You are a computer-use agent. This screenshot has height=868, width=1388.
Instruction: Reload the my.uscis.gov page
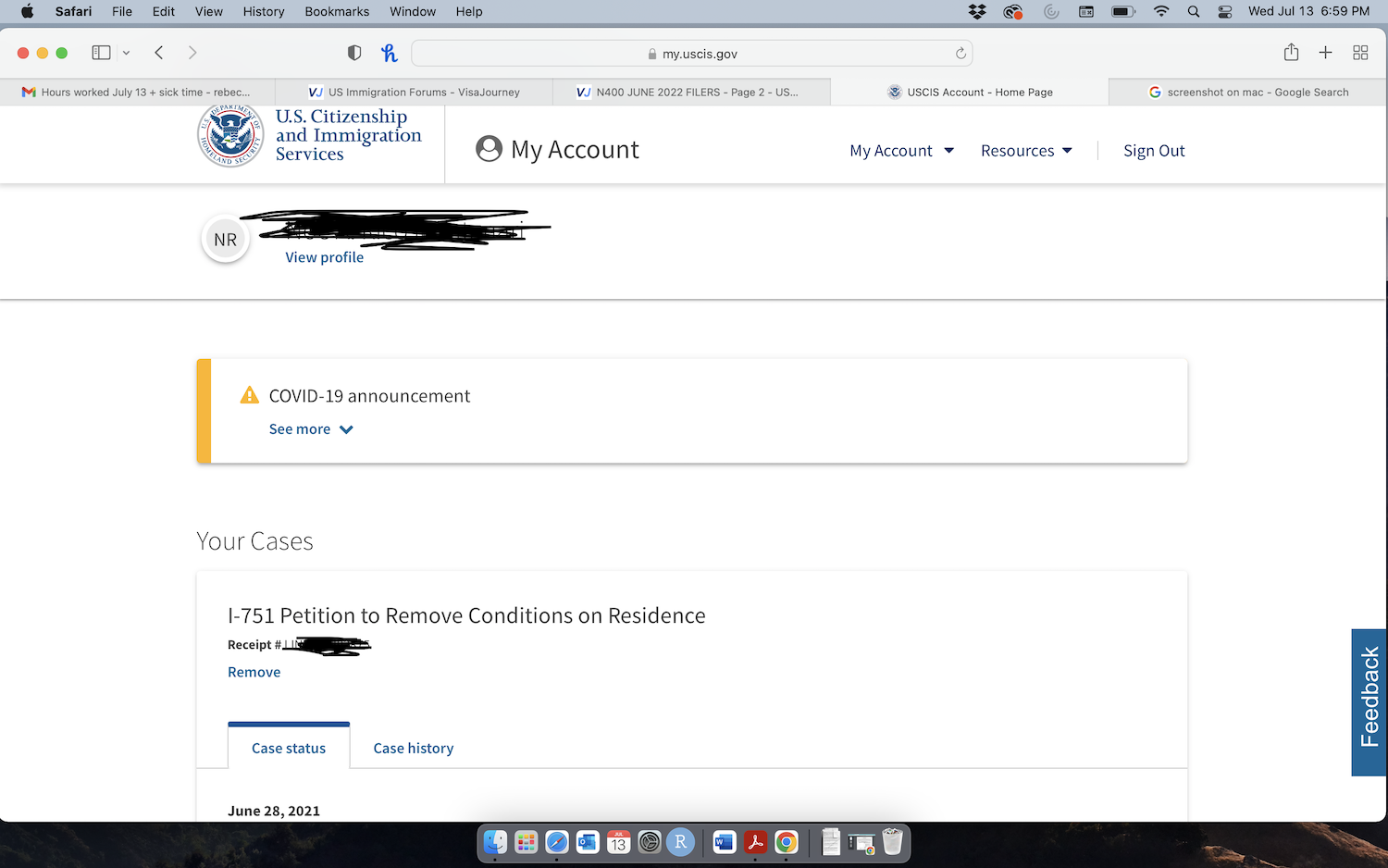(960, 53)
